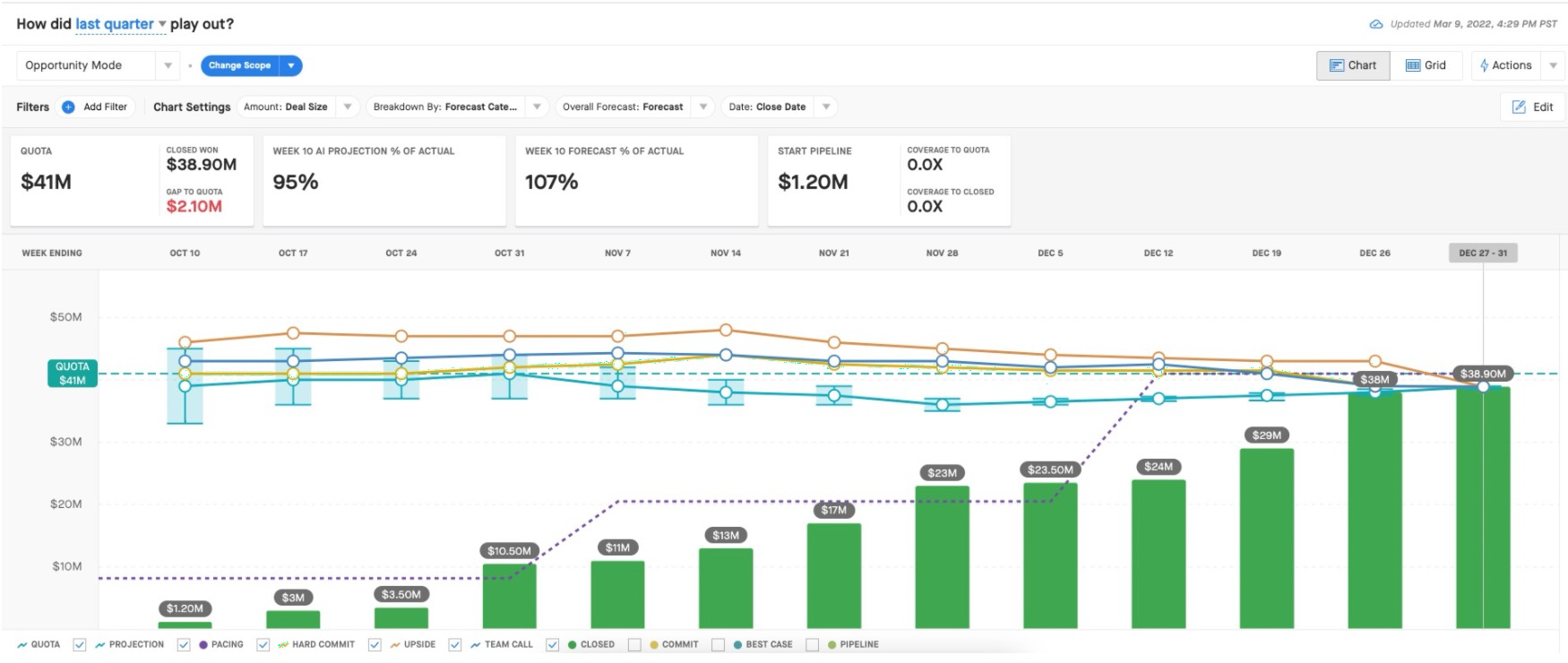Click the yellow Commit dot in legend
This screenshot has height=663, width=1568.
[x=654, y=644]
